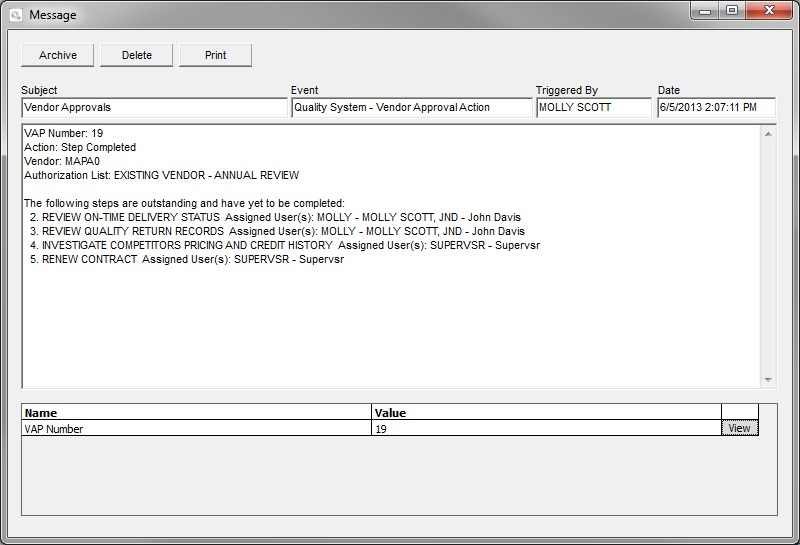Select the VAP Number name cell

click(196, 429)
